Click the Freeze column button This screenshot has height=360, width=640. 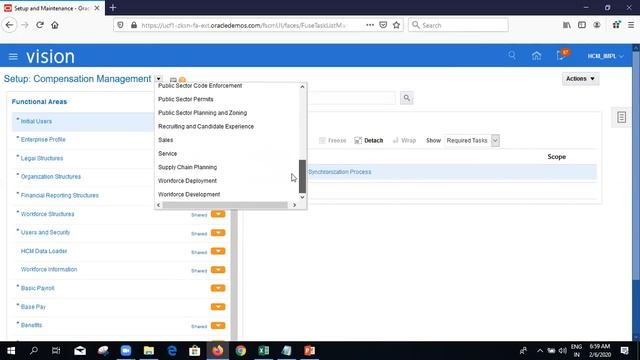pyautogui.click(x=332, y=140)
